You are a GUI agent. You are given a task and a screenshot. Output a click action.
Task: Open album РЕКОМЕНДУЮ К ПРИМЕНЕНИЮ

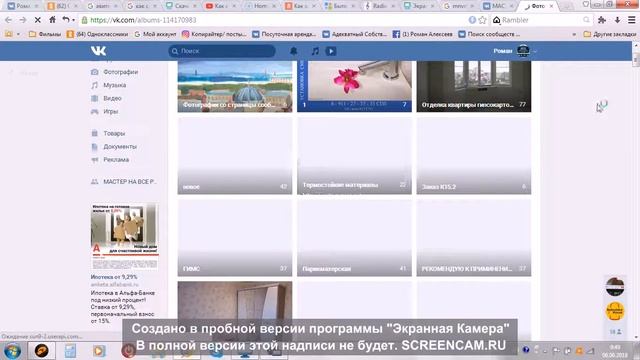[x=474, y=238]
